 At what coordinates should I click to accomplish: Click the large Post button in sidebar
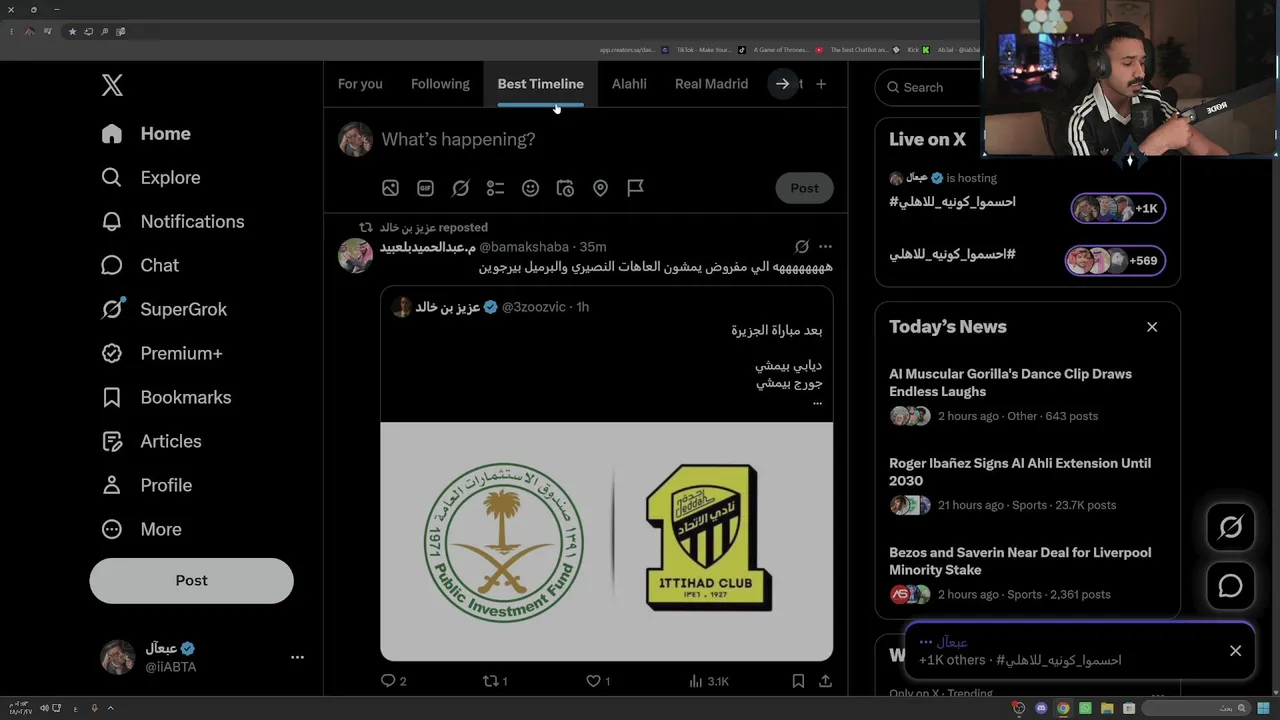pyautogui.click(x=191, y=581)
